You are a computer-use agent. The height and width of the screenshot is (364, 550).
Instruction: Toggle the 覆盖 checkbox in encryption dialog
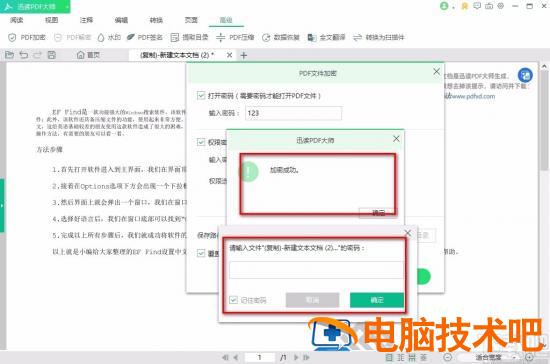coord(201,253)
